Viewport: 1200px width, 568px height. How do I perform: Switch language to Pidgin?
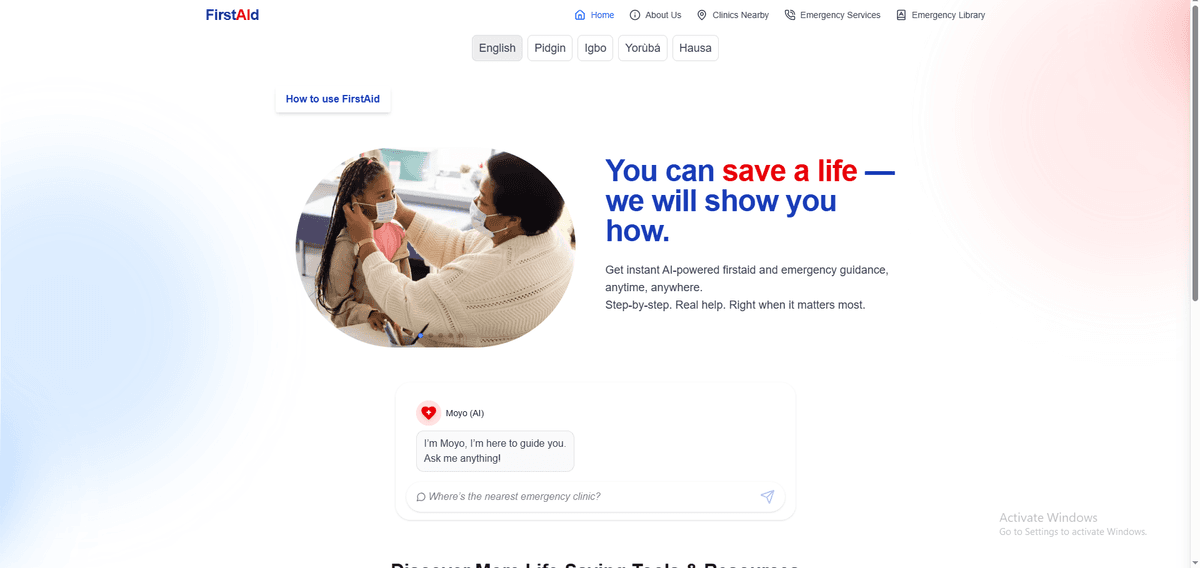coord(550,48)
